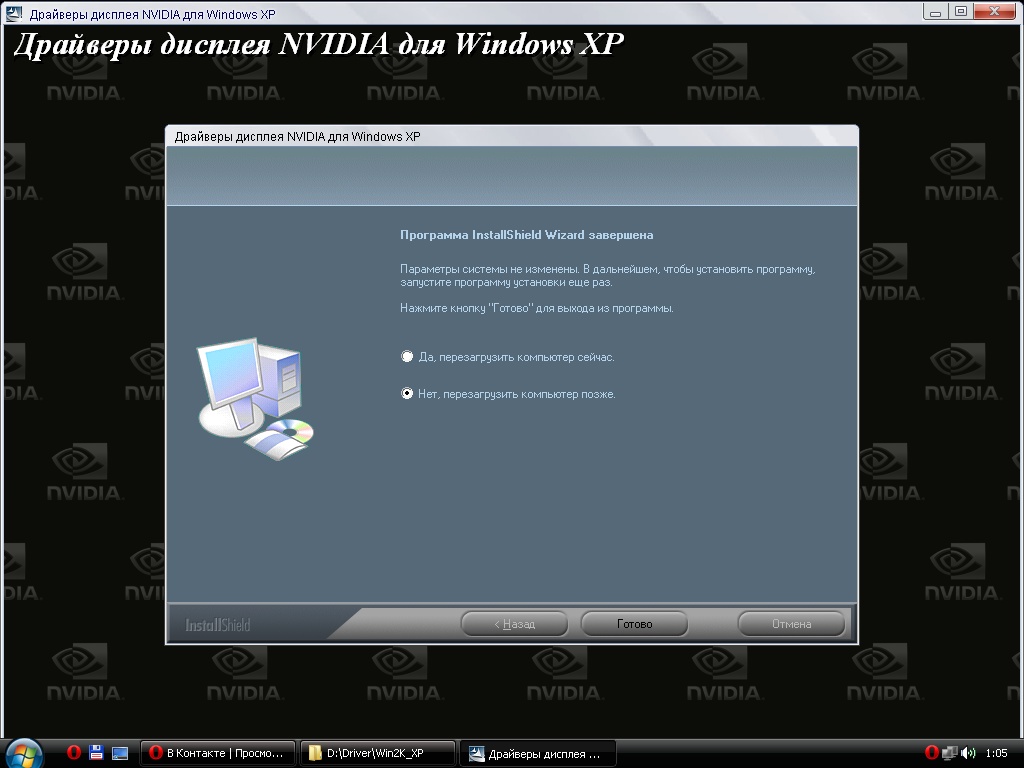Close the NVIDIA driver installer window

point(995,12)
